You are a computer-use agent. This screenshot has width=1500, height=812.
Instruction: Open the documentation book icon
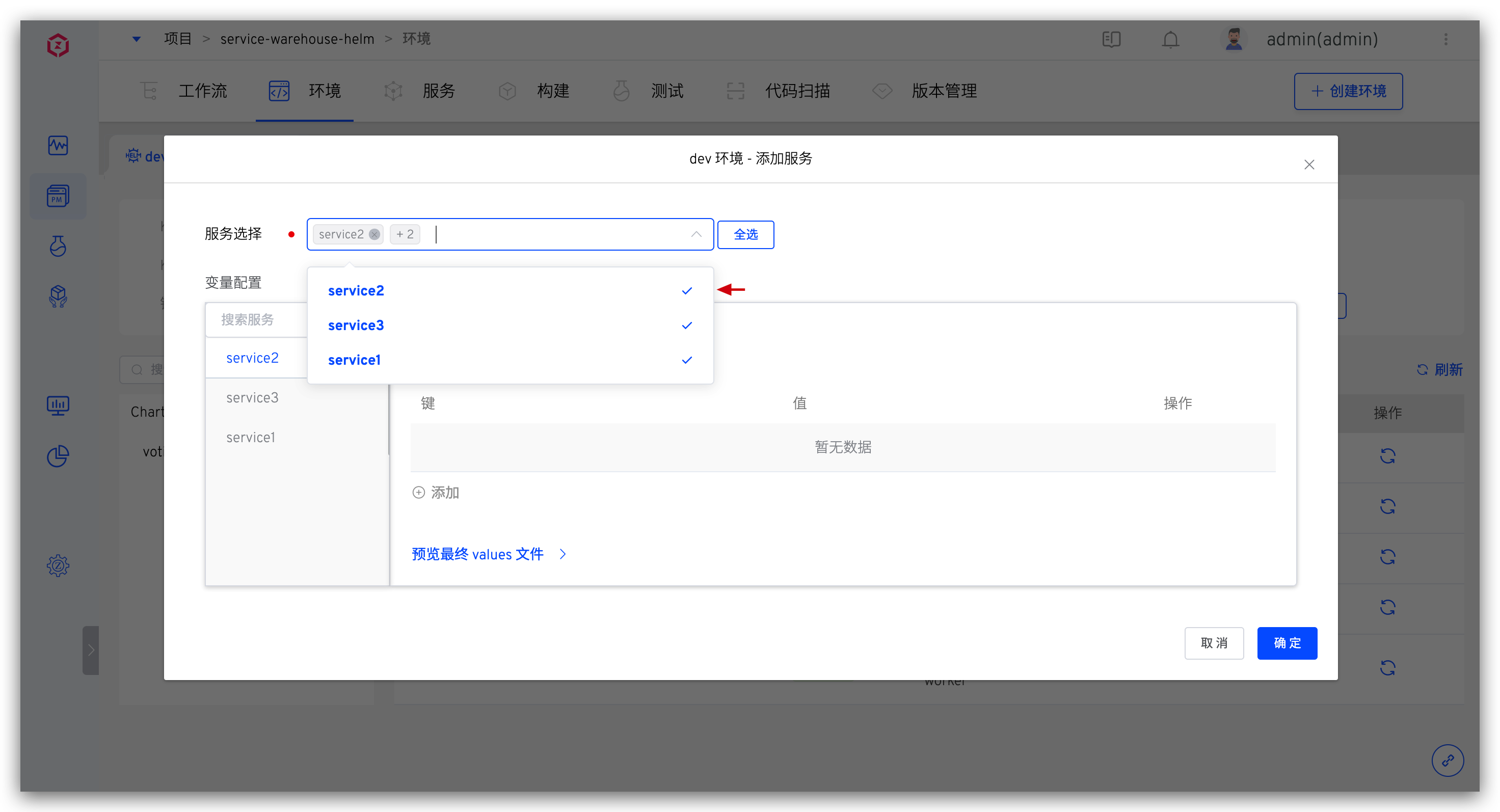tap(1111, 40)
